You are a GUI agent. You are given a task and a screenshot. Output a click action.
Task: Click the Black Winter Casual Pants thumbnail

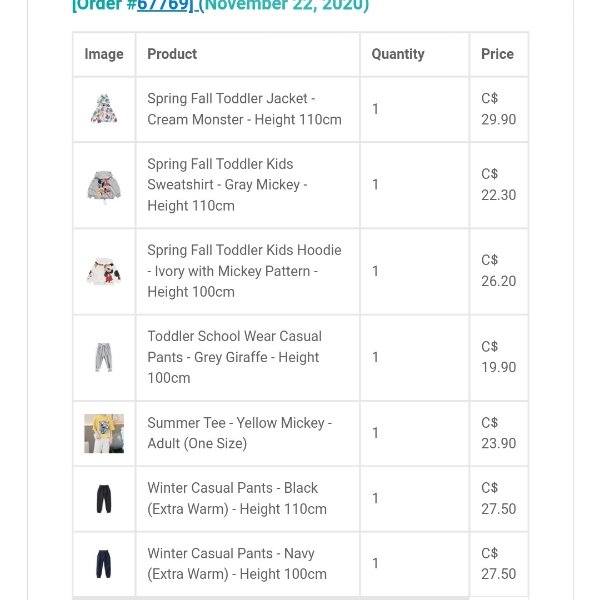tap(104, 498)
